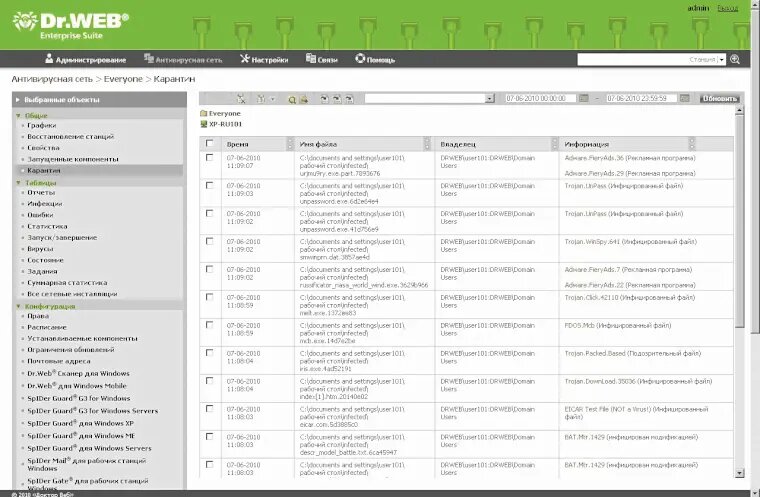Check the row with Trojan.WinSpy.641
Viewport: 760px width, 497px height.
(x=209, y=241)
